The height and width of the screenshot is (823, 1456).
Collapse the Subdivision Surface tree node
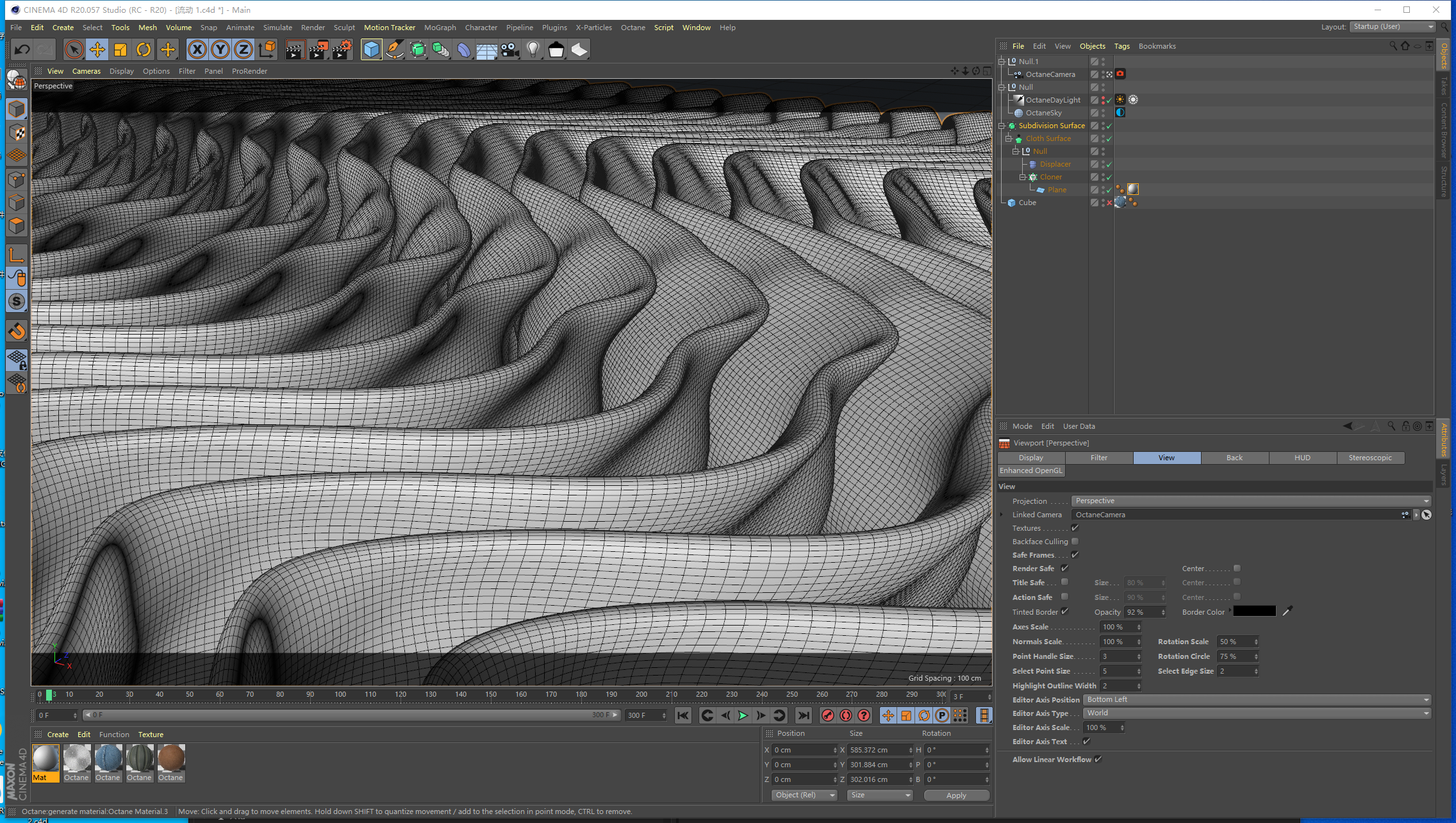pyautogui.click(x=1002, y=126)
